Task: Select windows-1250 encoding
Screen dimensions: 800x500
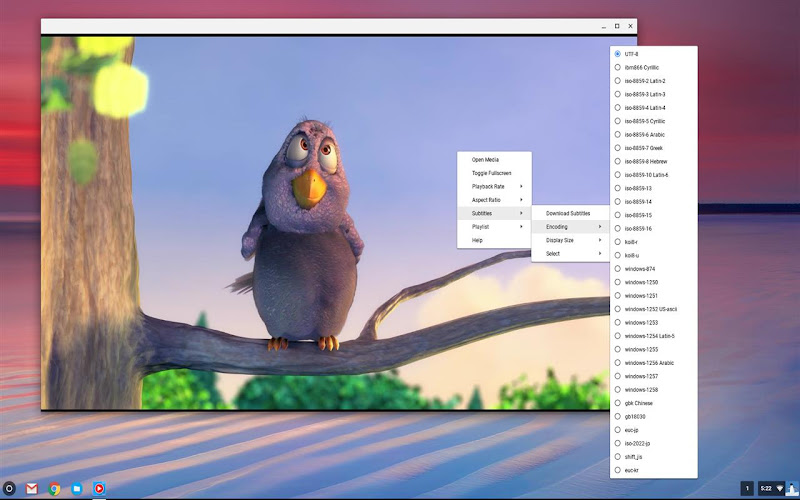Action: pyautogui.click(x=654, y=282)
